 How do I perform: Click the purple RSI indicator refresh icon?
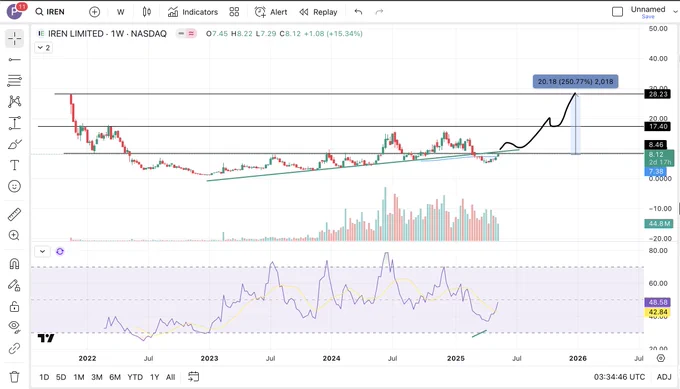click(60, 251)
